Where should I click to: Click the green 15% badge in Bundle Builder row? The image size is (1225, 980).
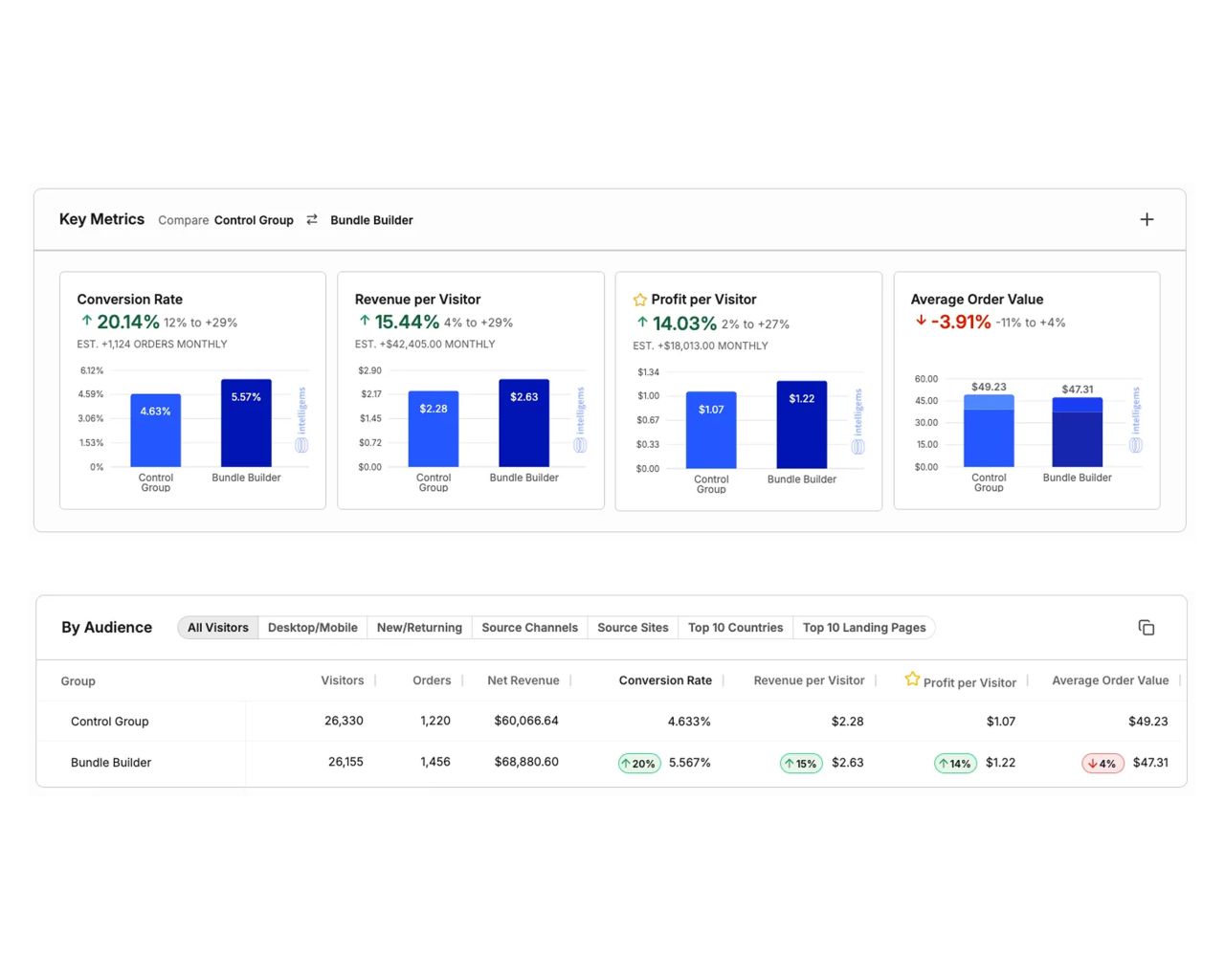click(x=802, y=764)
